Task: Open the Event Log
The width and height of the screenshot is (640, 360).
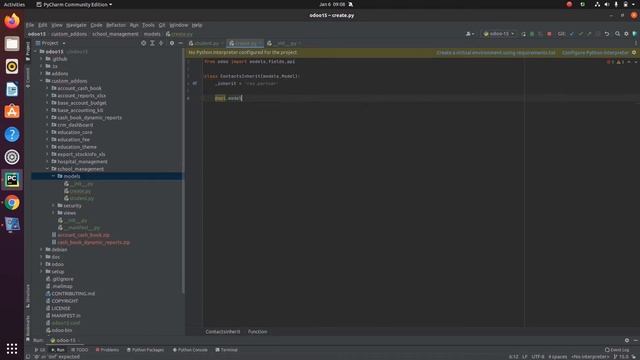Action: point(617,350)
